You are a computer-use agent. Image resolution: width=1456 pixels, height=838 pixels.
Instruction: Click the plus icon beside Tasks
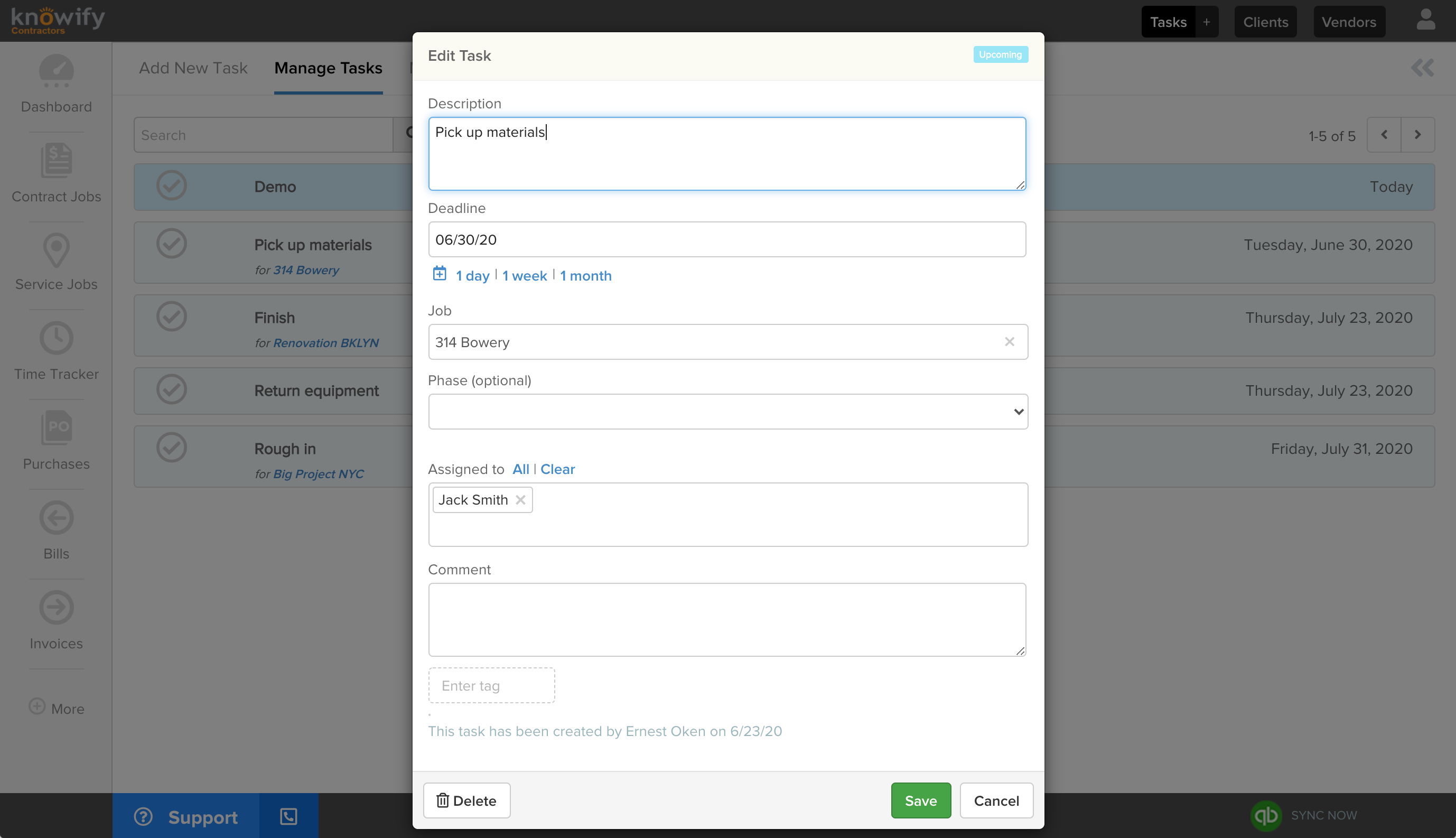click(x=1206, y=22)
